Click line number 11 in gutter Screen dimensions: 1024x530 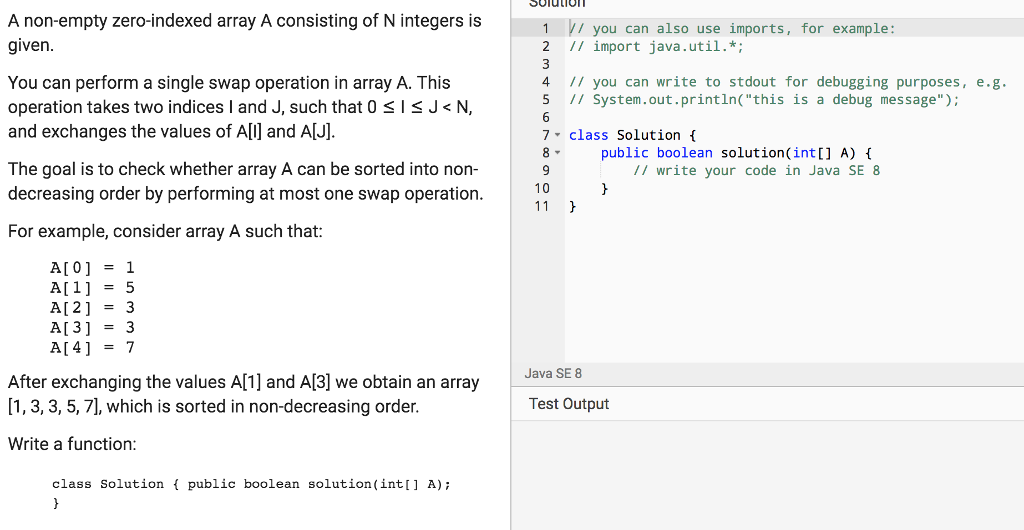pos(541,206)
